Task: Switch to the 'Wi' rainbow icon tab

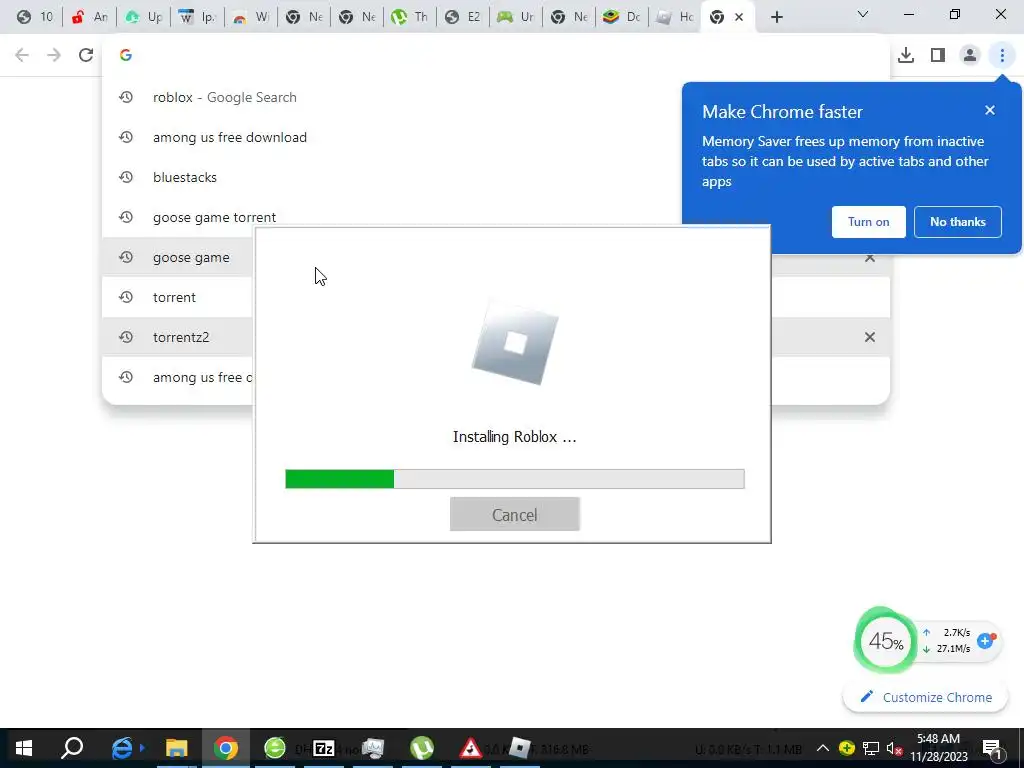Action: tap(250, 17)
